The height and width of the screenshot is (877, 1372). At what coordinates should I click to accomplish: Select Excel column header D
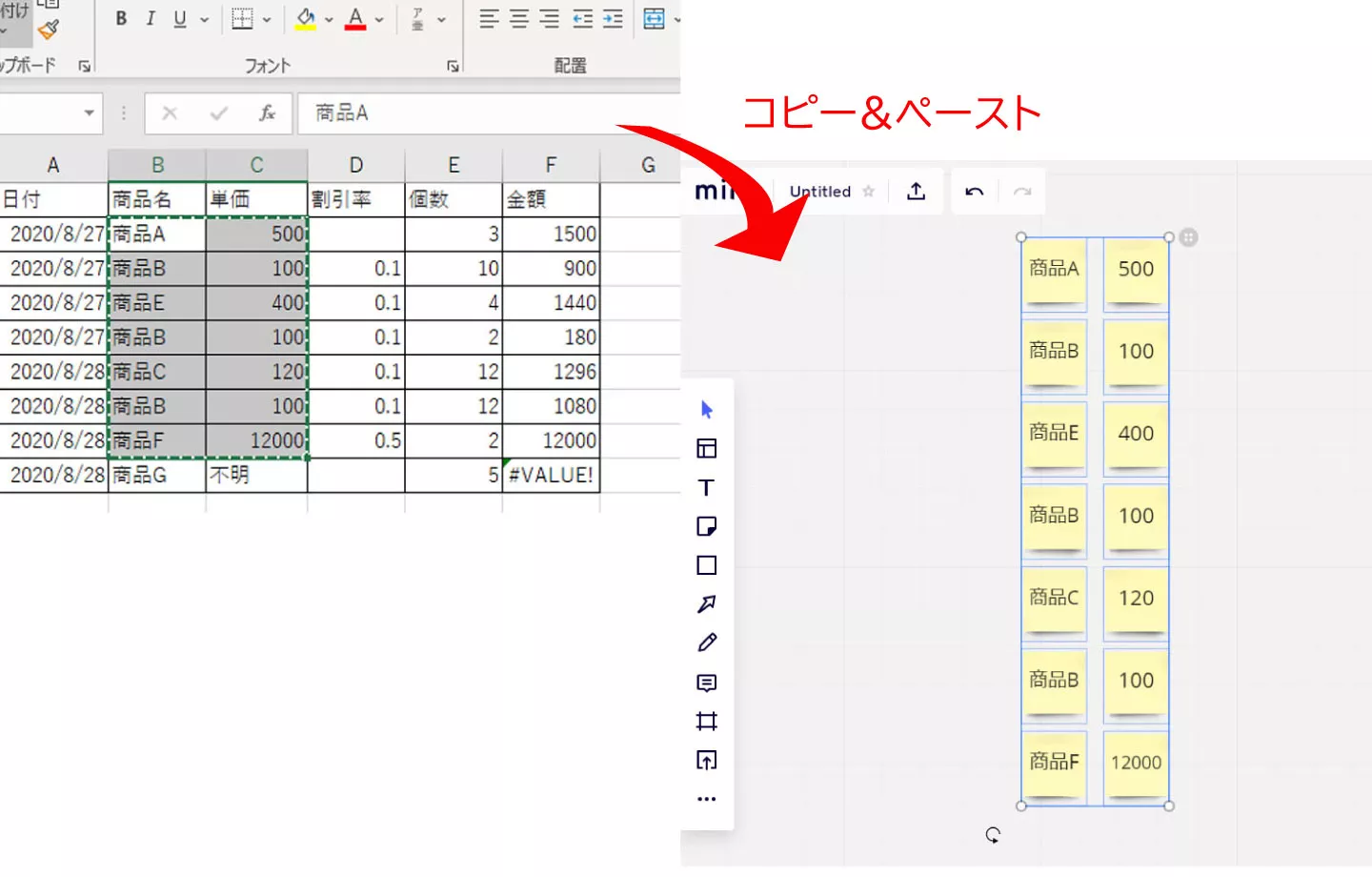point(356,165)
